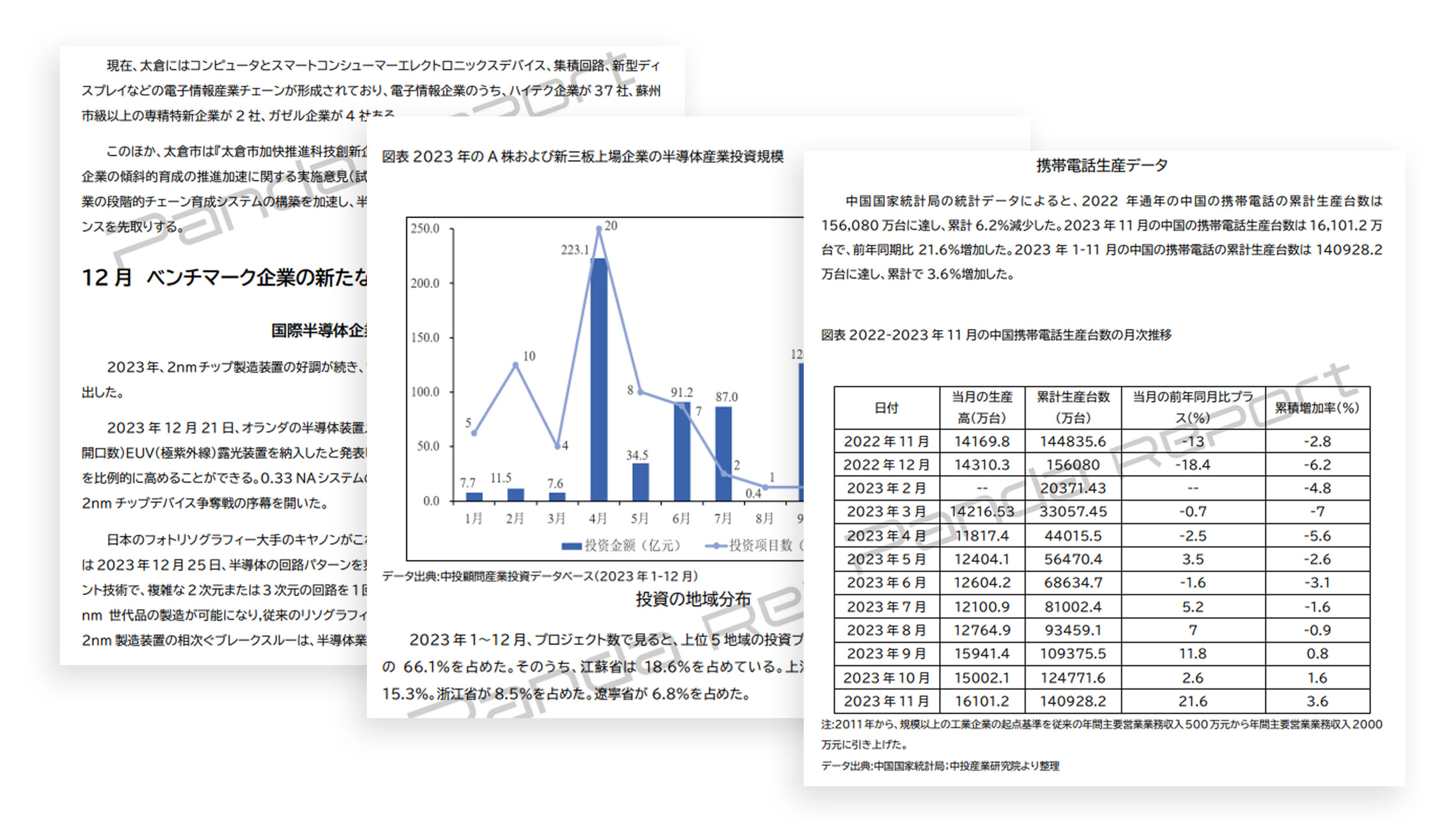Screen dimensions: 1456x834
Task: Select the production value 12764.9
Action: click(982, 630)
